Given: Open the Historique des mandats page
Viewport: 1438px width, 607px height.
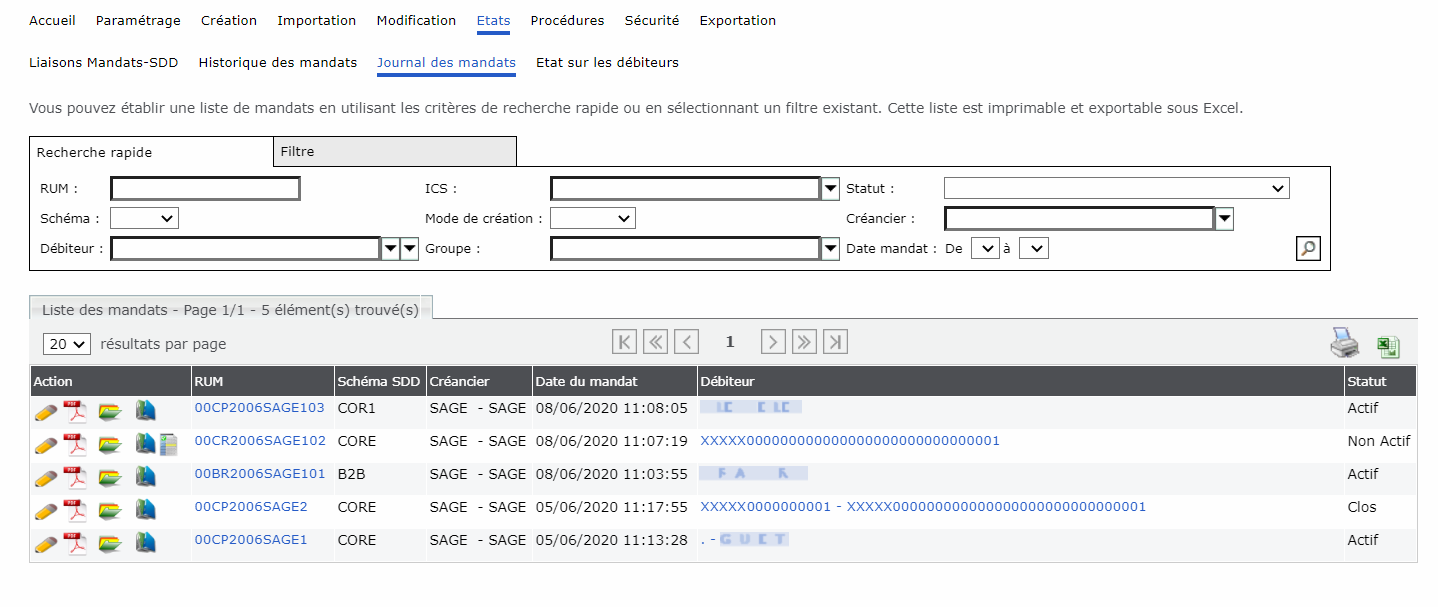Looking at the screenshot, I should point(277,63).
